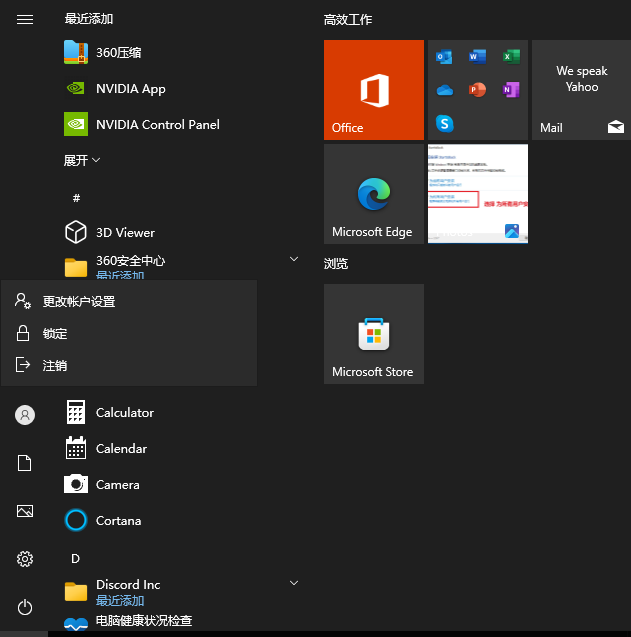Select 注销 to sign out

129,365
